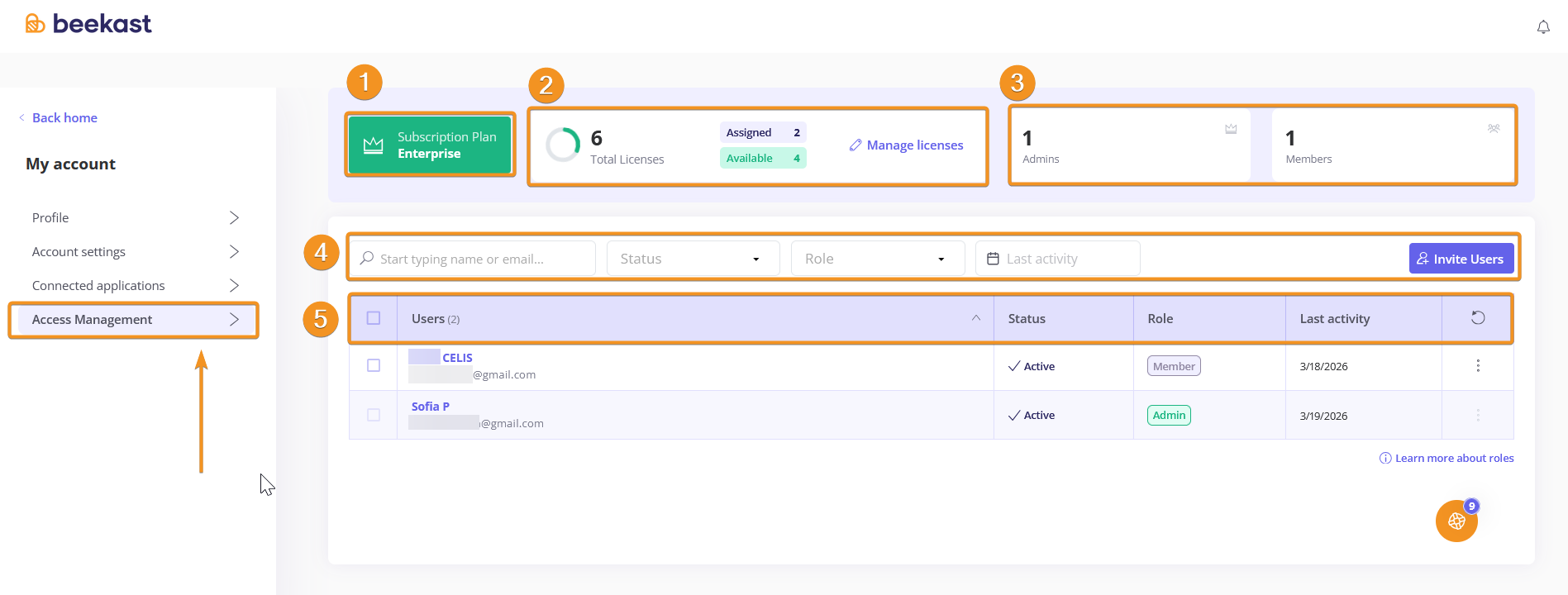
Task: Go to Account settings section
Action: click(x=134, y=252)
